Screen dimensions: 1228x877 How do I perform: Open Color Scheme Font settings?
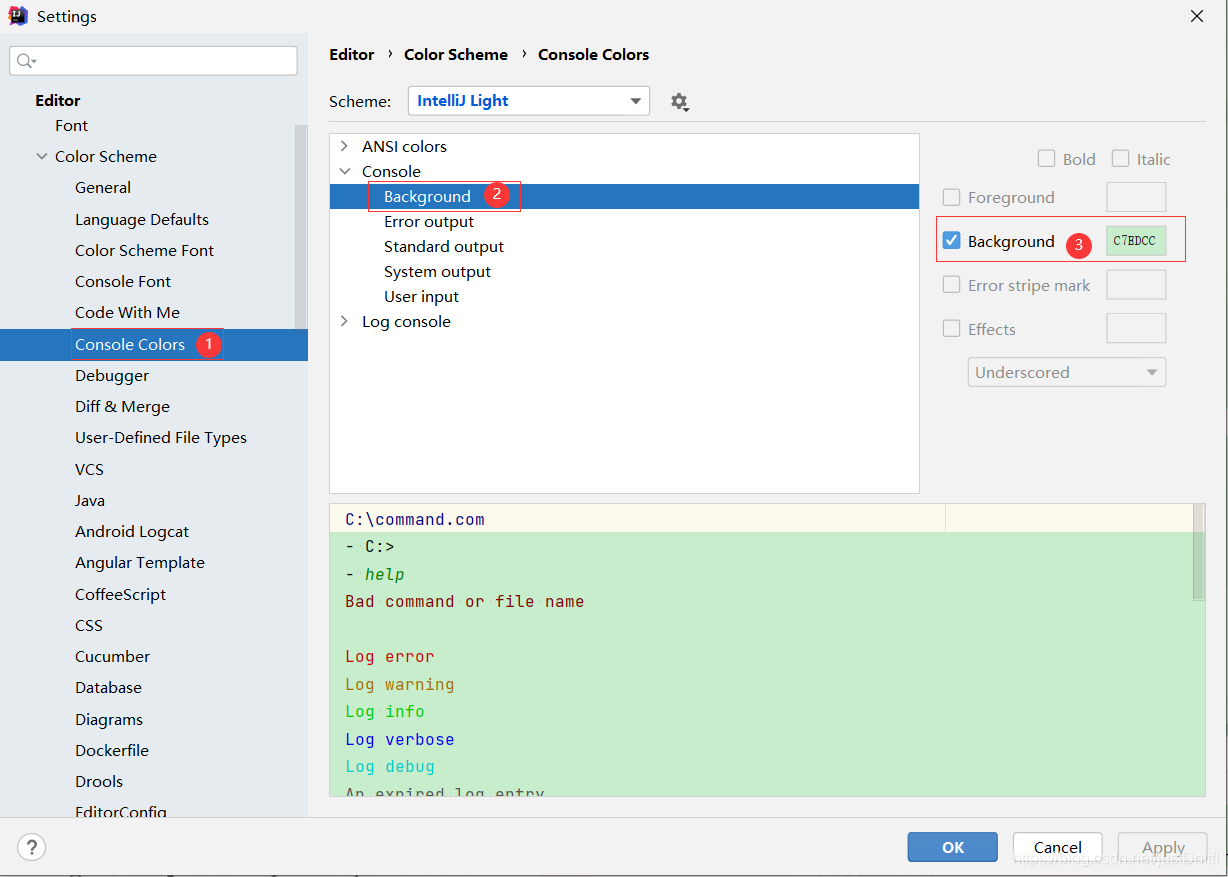coord(144,250)
